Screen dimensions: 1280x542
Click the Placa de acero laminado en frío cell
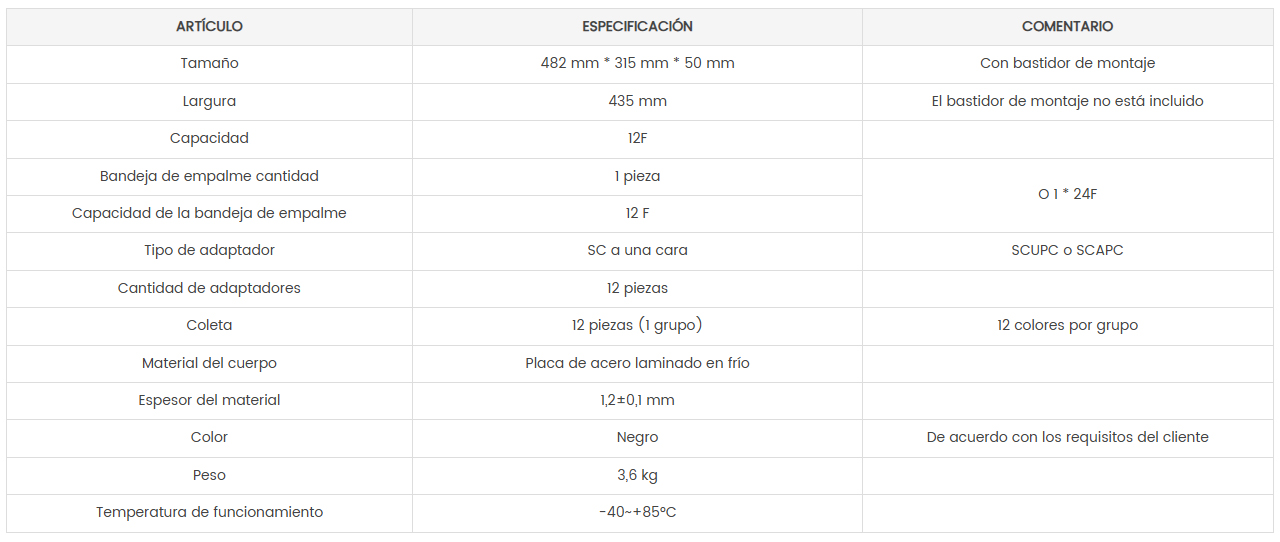point(637,363)
